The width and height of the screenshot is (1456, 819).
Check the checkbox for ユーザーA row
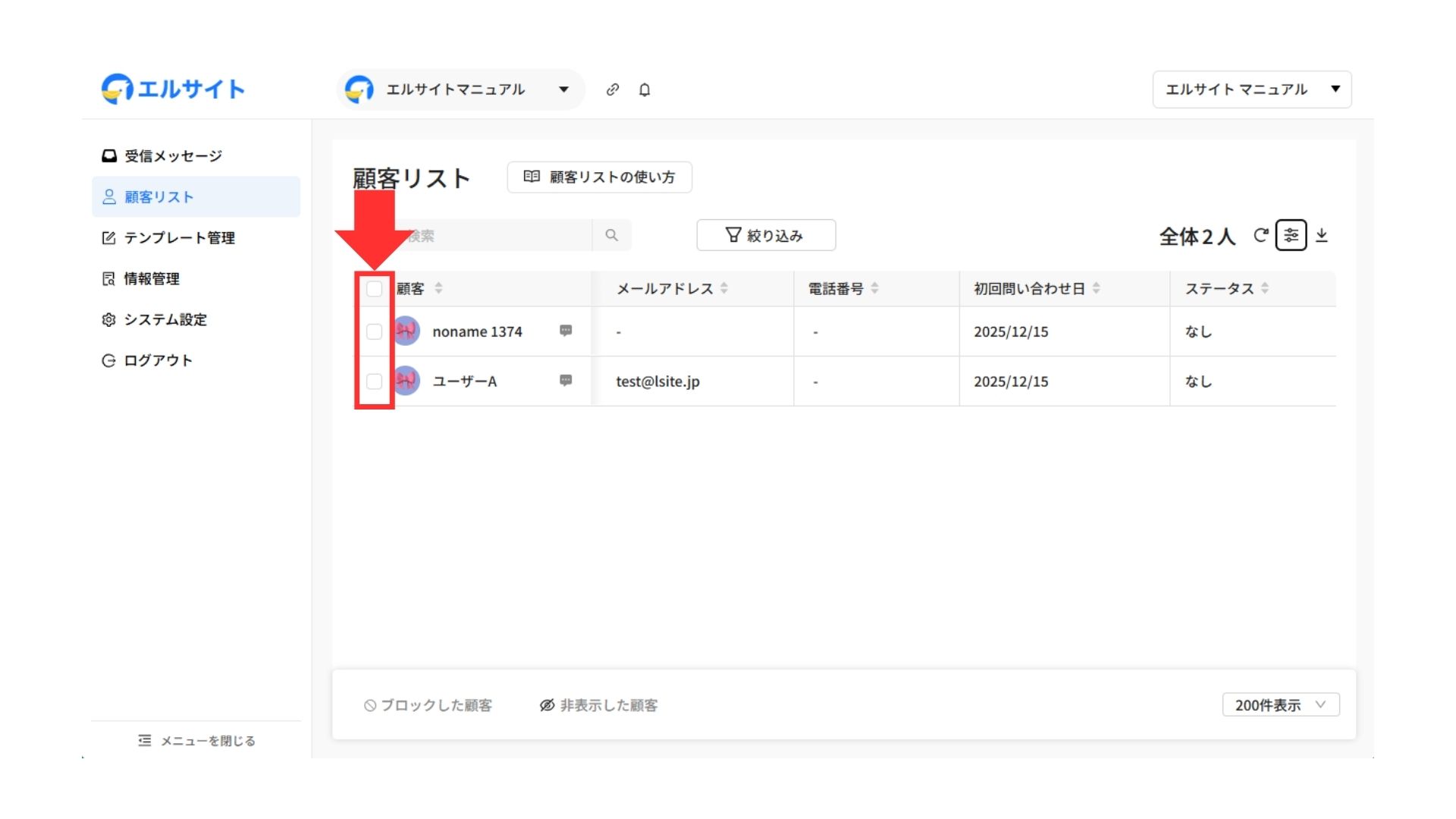coord(374,381)
